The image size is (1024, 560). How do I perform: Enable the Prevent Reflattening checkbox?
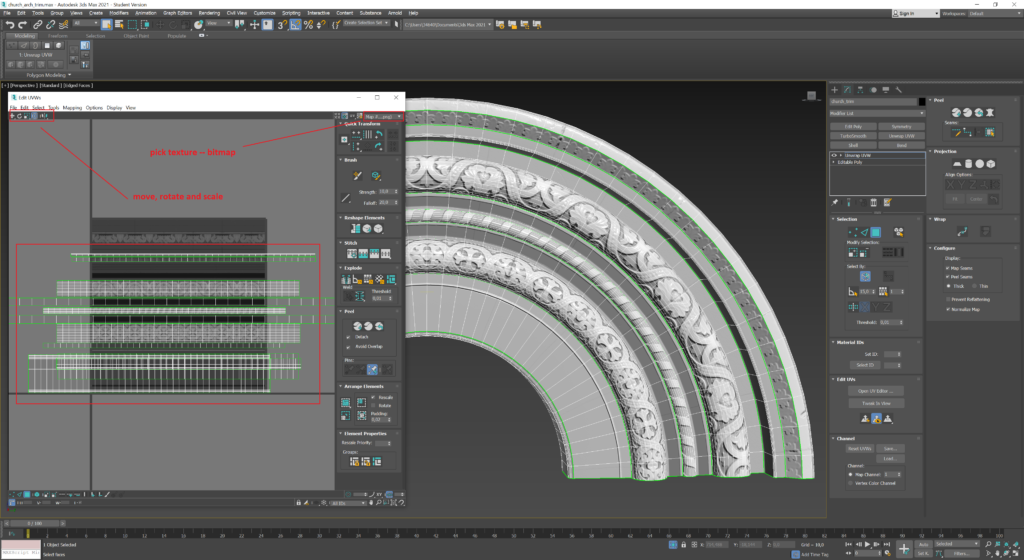[948, 299]
